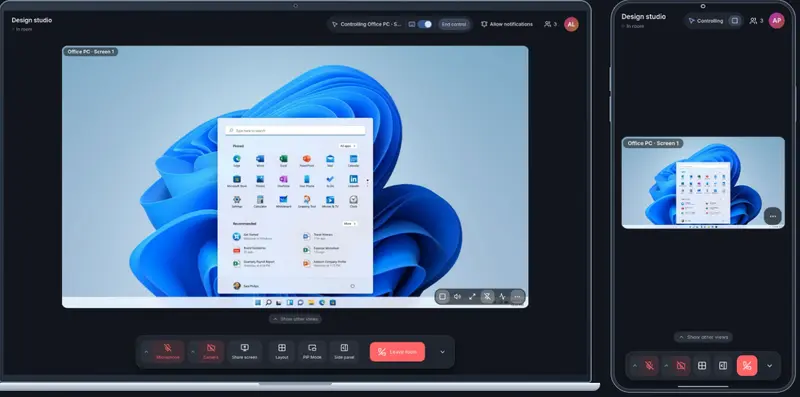The height and width of the screenshot is (397, 800).
Task: Click the Search icon on the remote taskbar
Action: [x=268, y=303]
